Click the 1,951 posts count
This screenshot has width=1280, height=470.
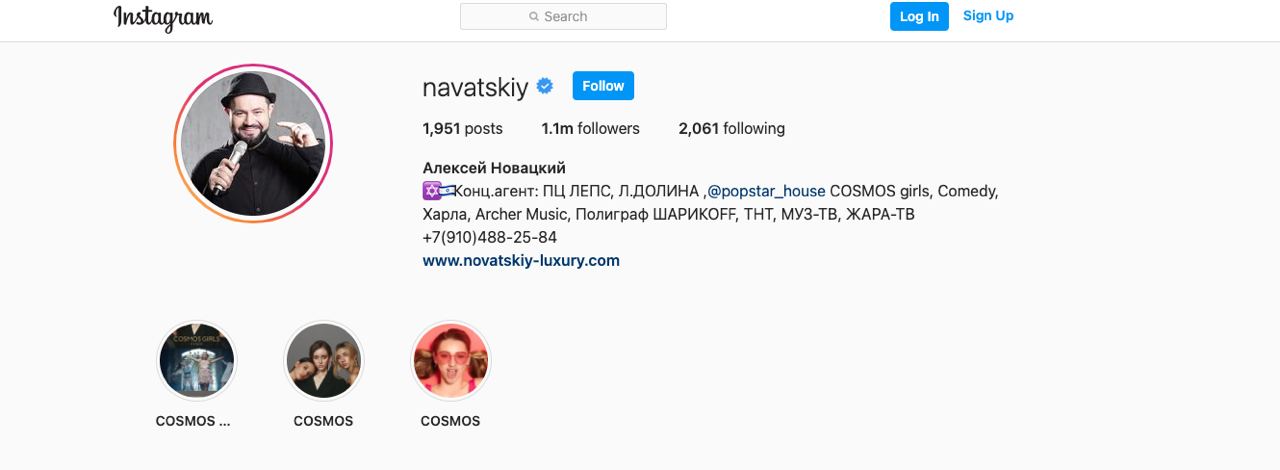[x=462, y=128]
